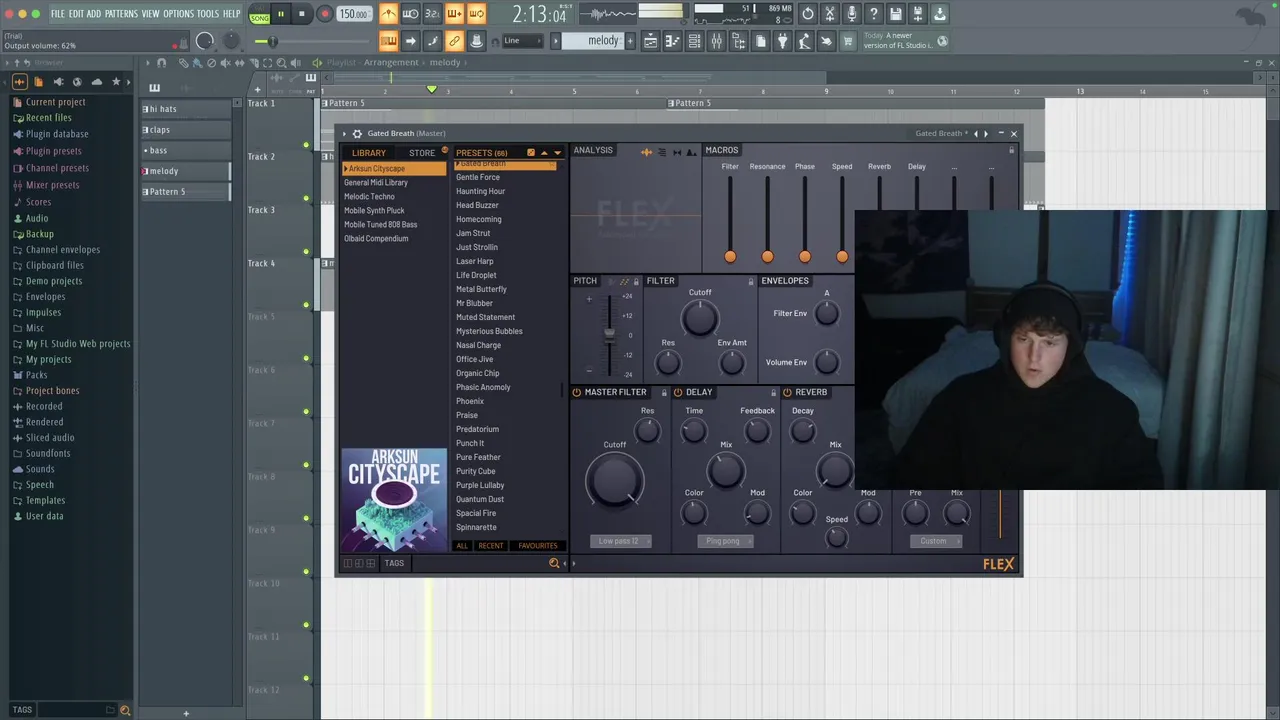The height and width of the screenshot is (720, 1280).
Task: Click the tempo 150.000 field
Action: (x=353, y=14)
